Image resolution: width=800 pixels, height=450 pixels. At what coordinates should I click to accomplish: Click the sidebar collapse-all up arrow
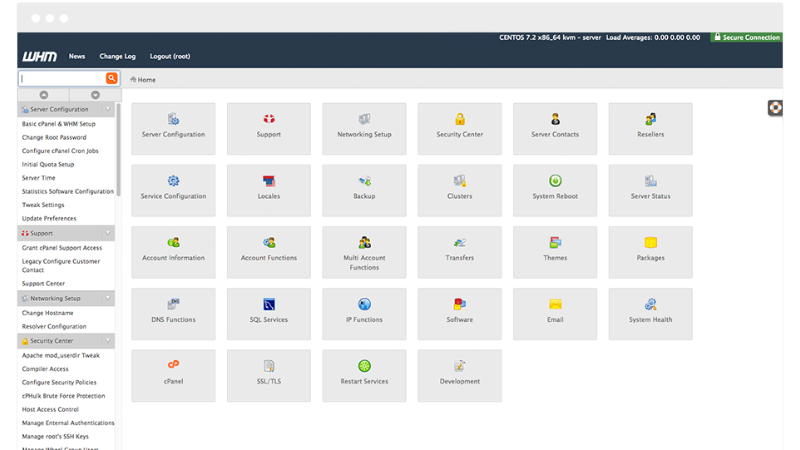point(43,94)
